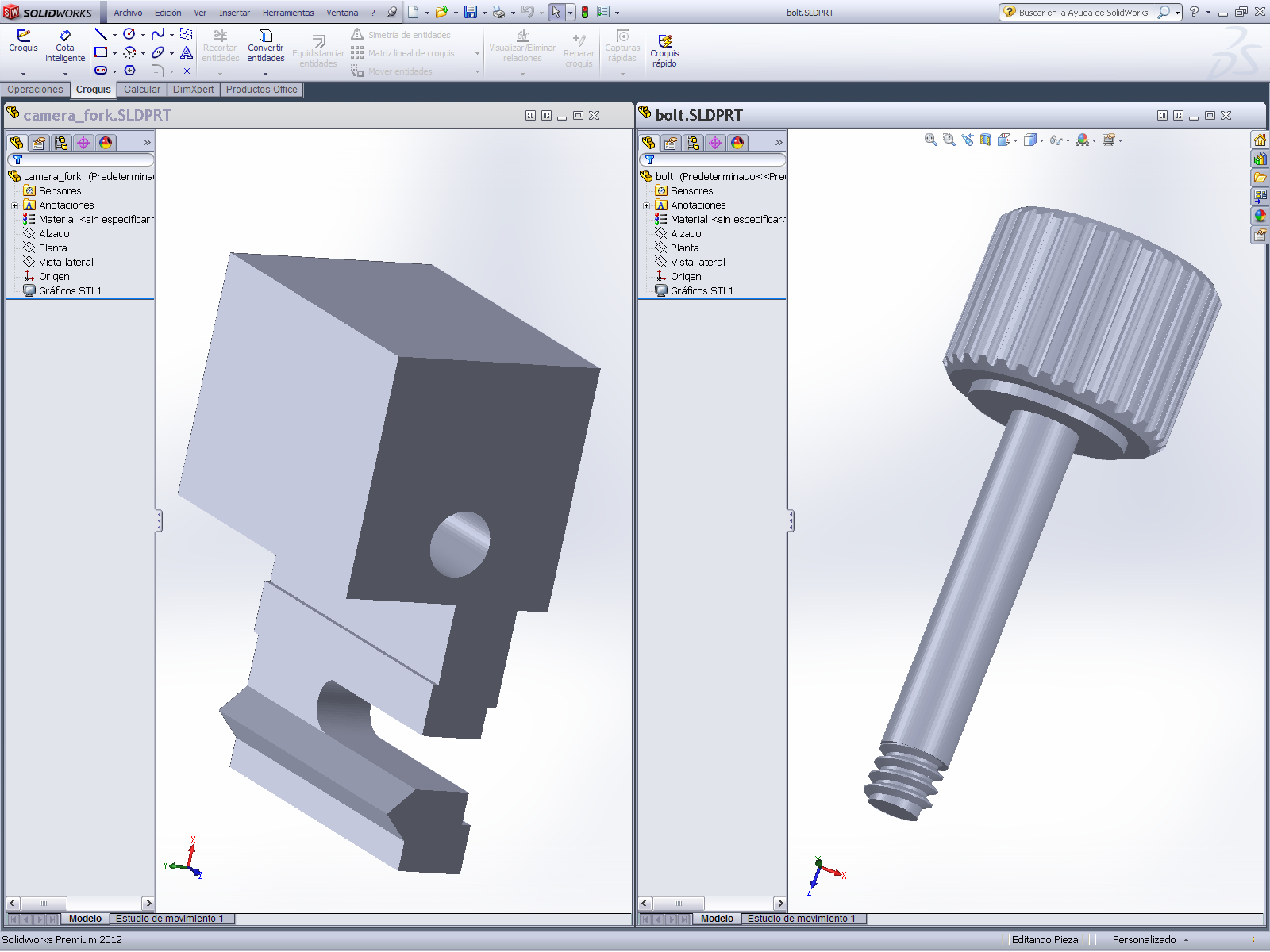Expand Anotaciones in camera_fork tree

coord(14,205)
